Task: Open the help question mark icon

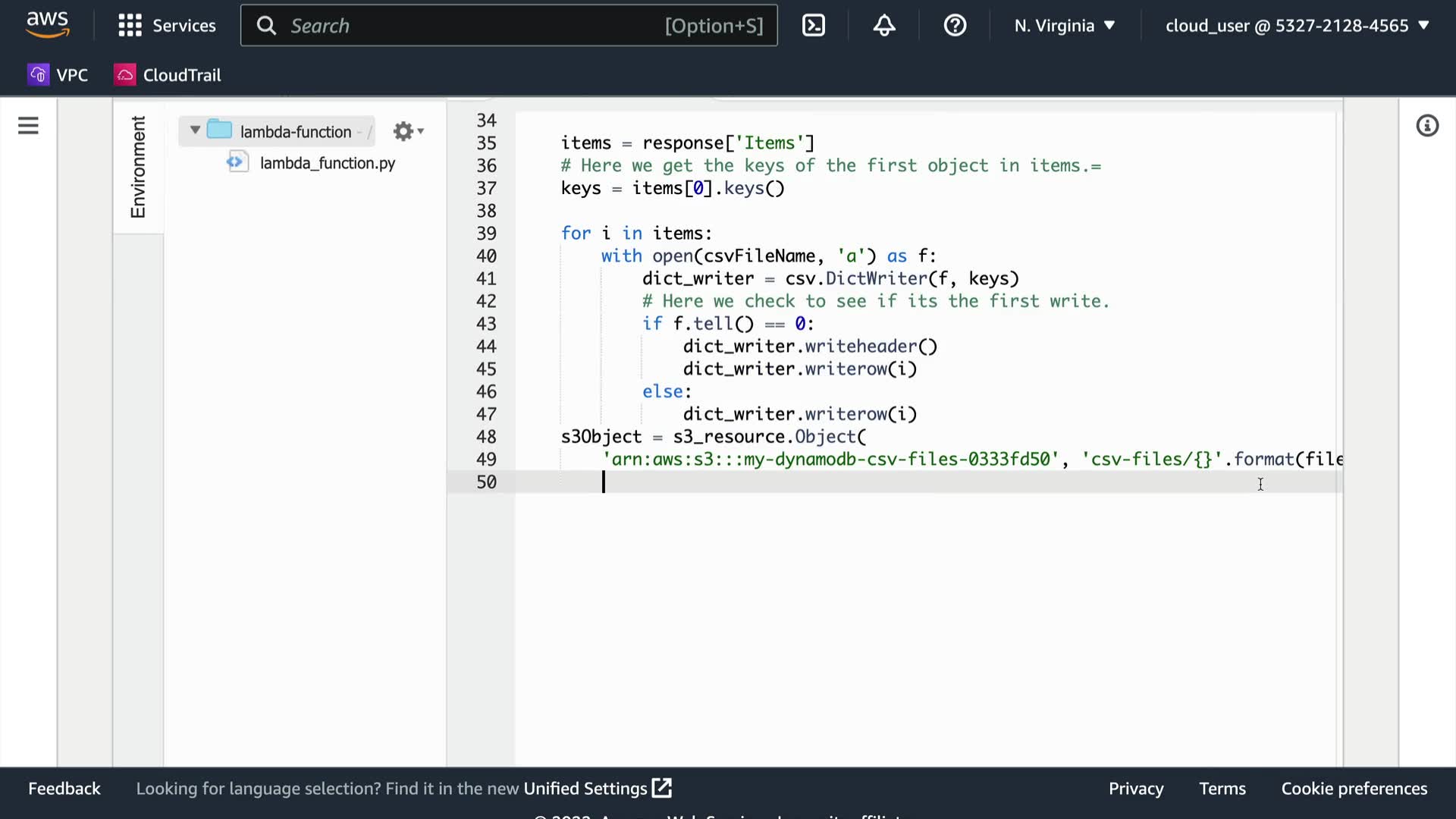Action: point(955,26)
